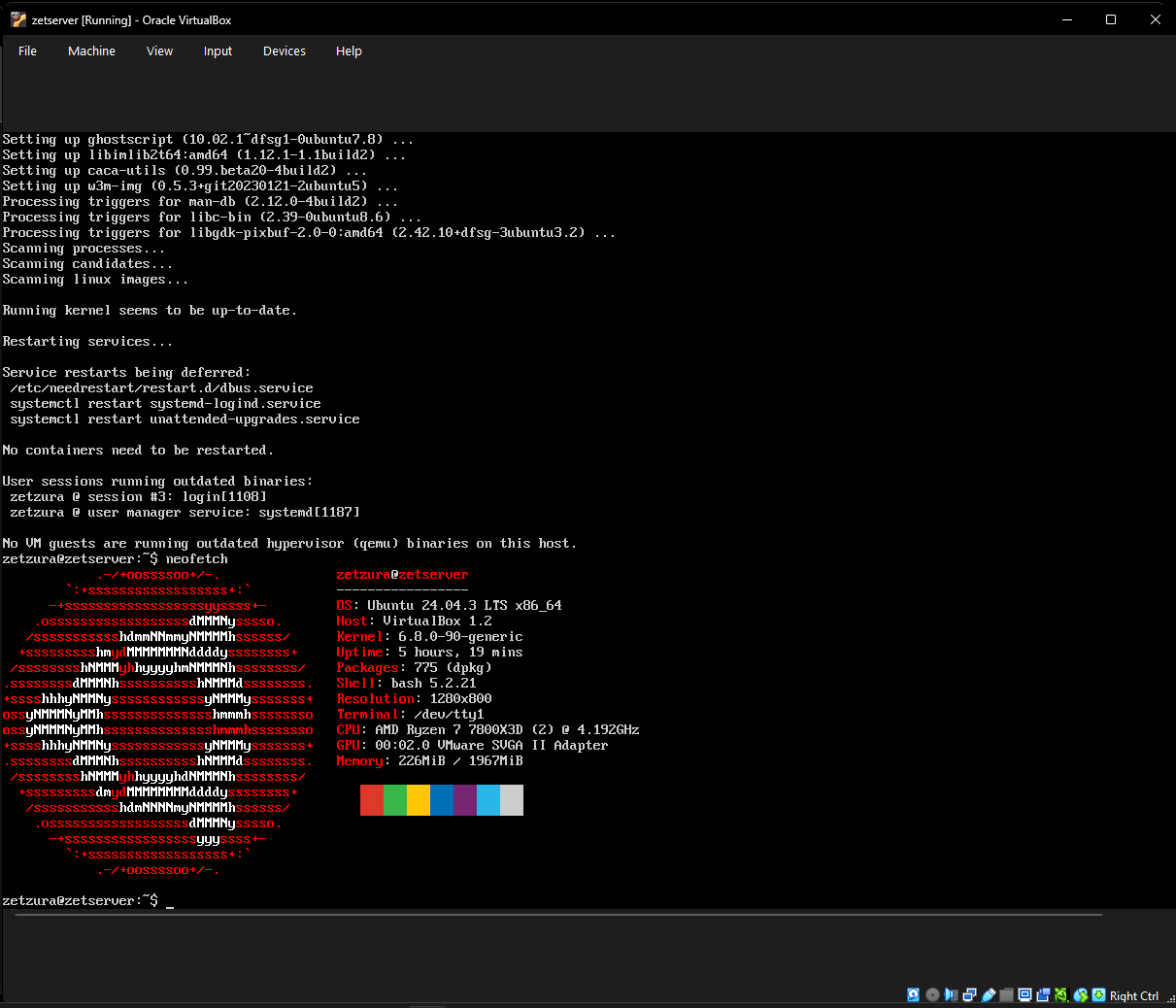Open the View menu
Image resolution: width=1176 pixels, height=1008 pixels.
click(159, 50)
